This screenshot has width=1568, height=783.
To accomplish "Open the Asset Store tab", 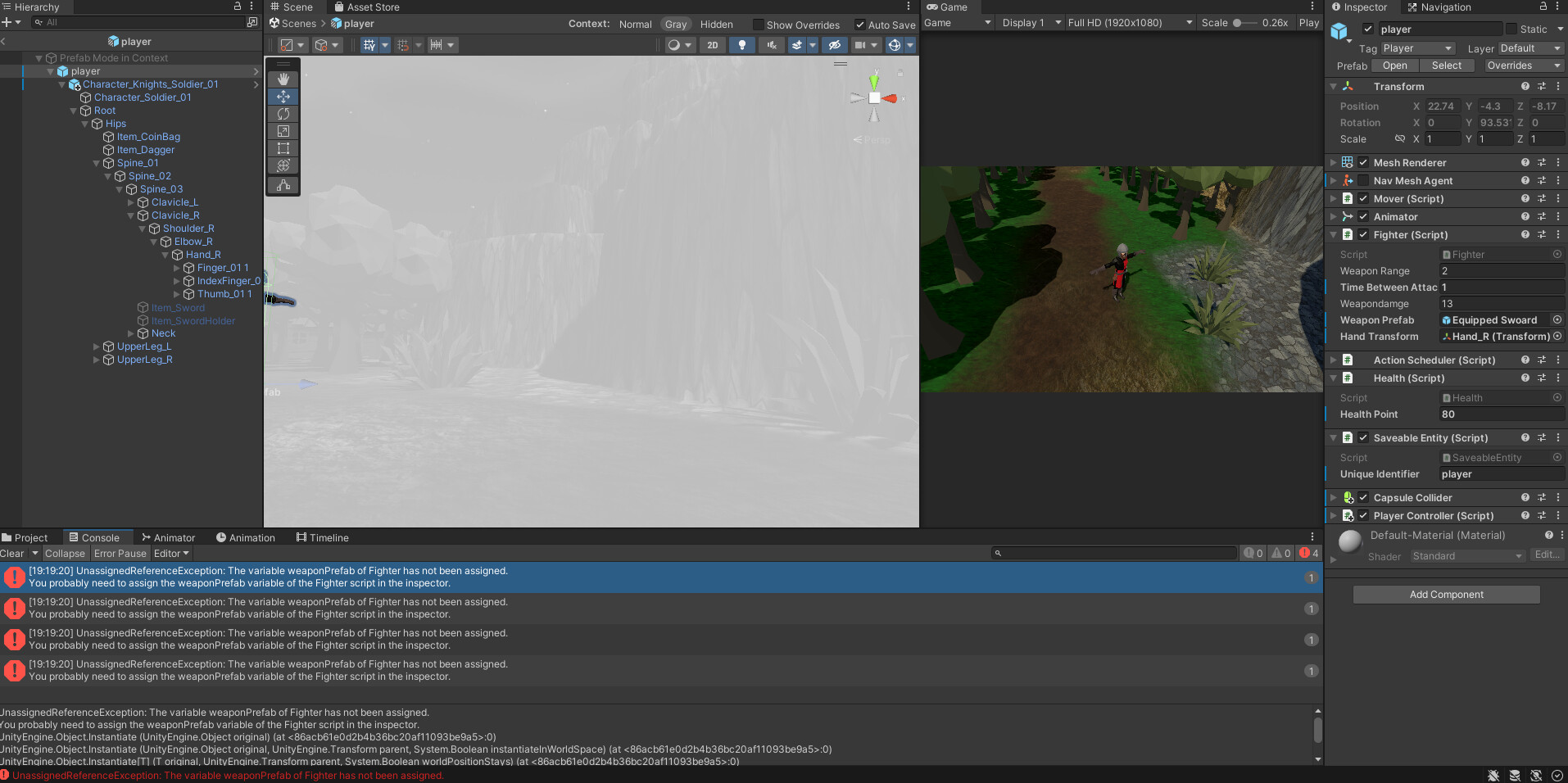I will click(367, 7).
